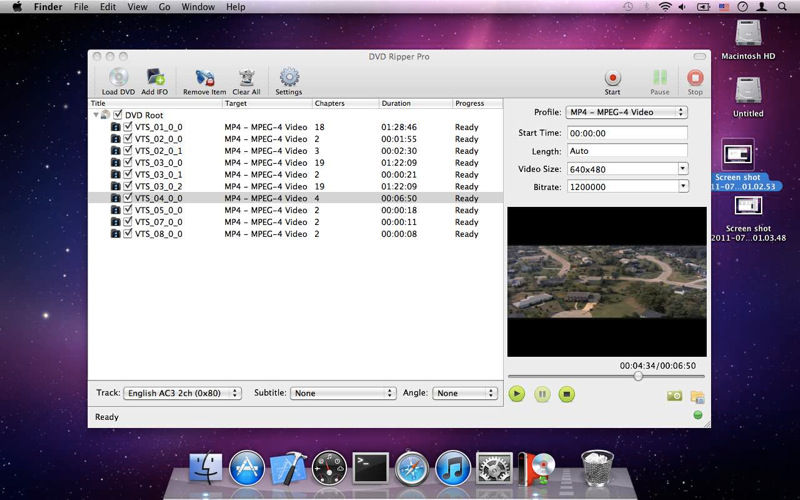Click the Remove Item toolbar icon
This screenshot has height=500, width=800.
click(x=205, y=78)
